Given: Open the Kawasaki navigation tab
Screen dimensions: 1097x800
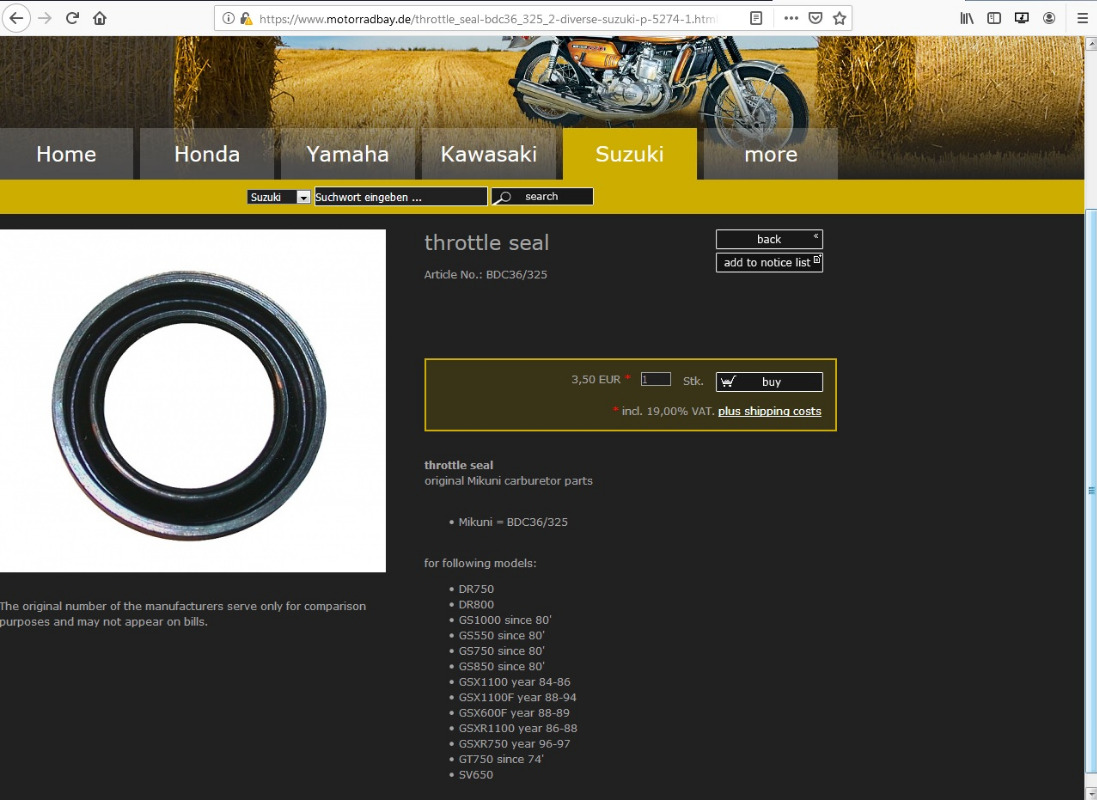Looking at the screenshot, I should (489, 154).
